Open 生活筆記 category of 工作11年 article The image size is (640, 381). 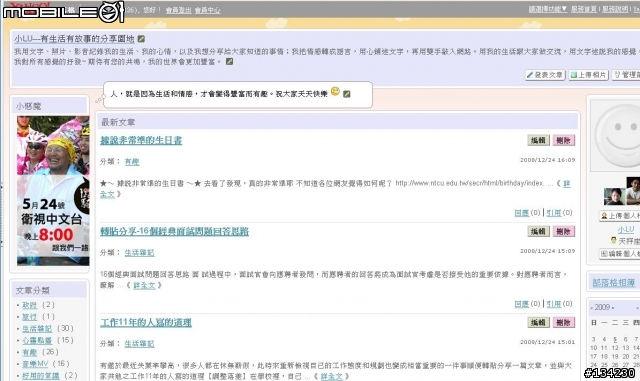[139, 344]
